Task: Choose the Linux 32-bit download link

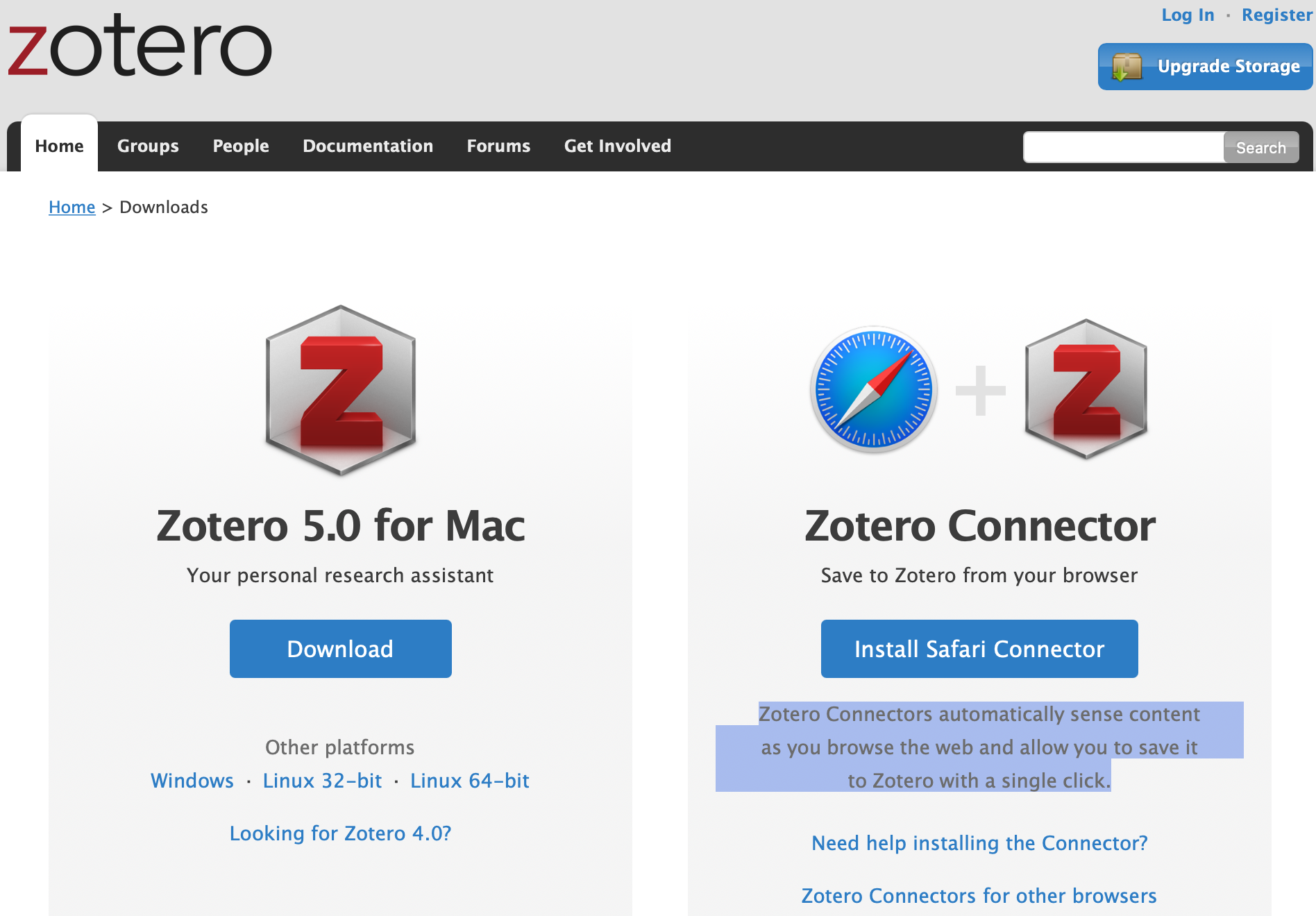Action: pyautogui.click(x=323, y=781)
